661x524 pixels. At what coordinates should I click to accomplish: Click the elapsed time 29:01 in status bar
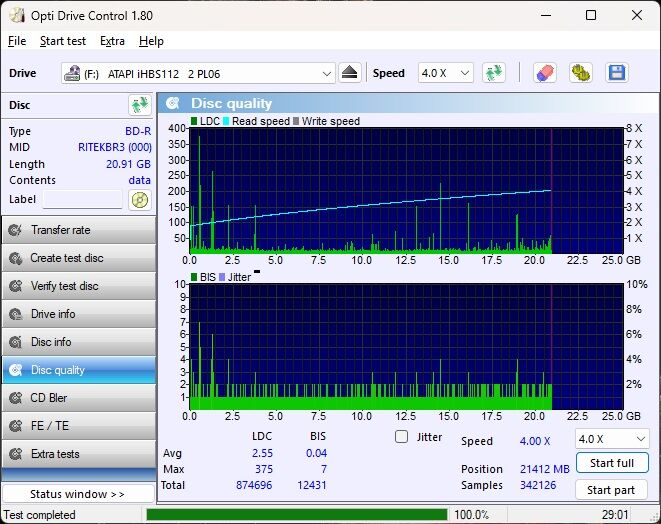pyautogui.click(x=615, y=515)
